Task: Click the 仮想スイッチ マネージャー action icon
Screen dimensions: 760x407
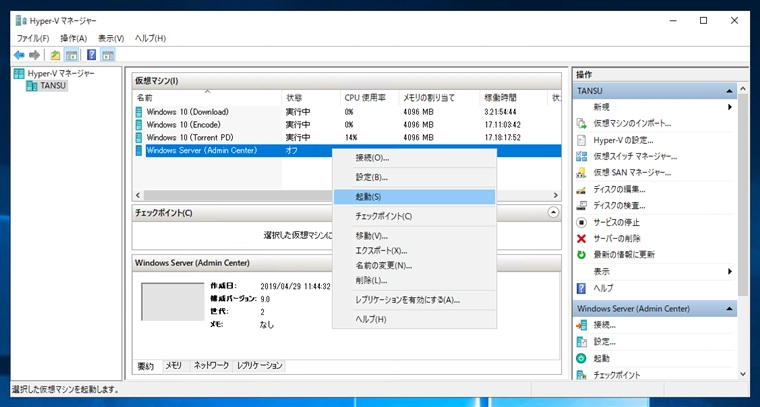Action: (x=581, y=157)
